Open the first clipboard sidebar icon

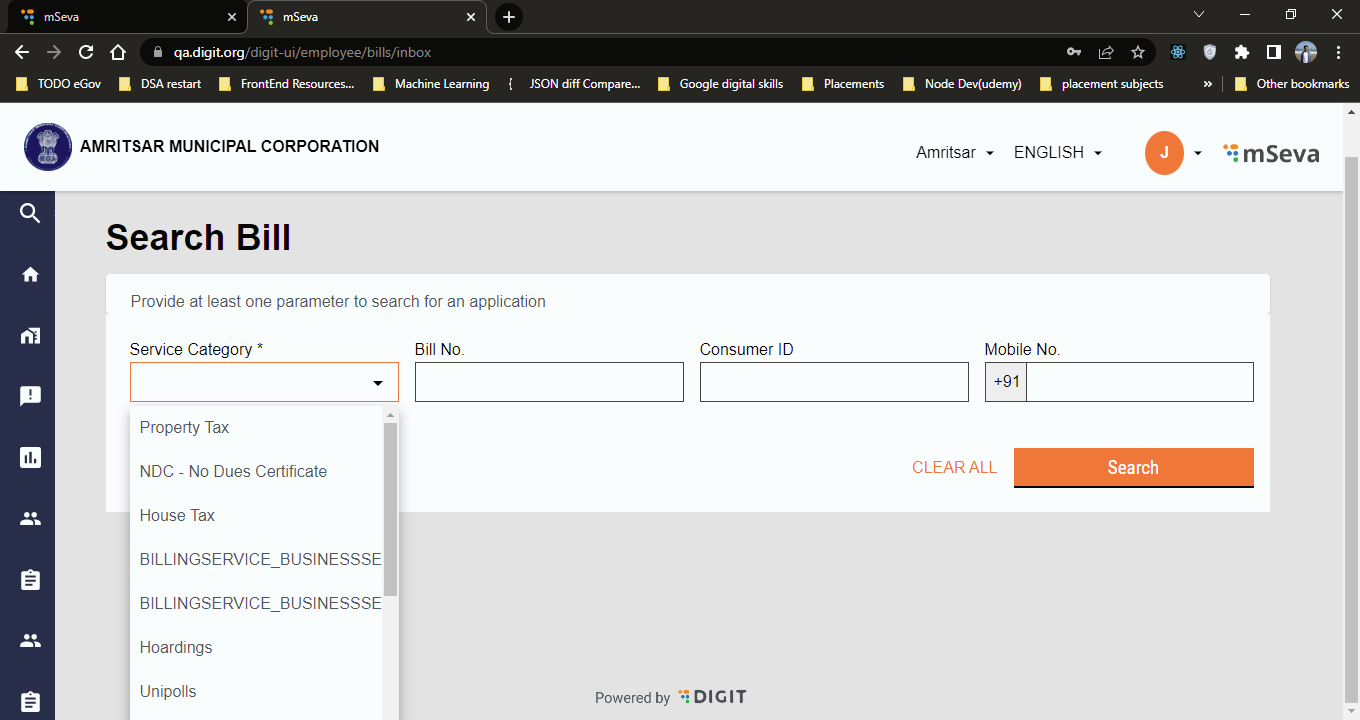point(30,579)
